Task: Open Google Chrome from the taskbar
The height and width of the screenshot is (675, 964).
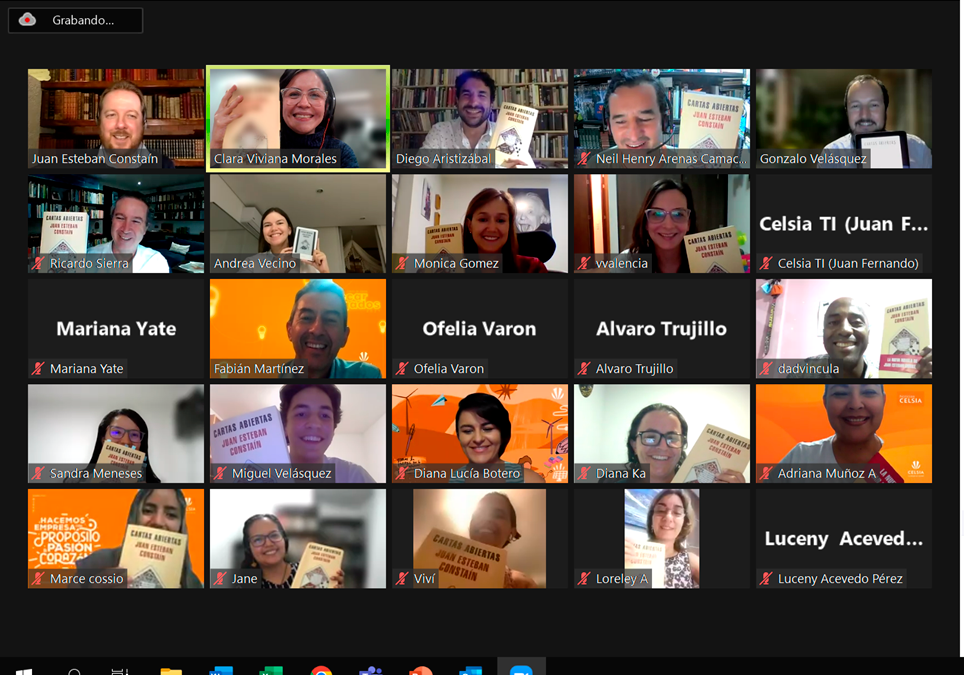Action: coord(321,671)
